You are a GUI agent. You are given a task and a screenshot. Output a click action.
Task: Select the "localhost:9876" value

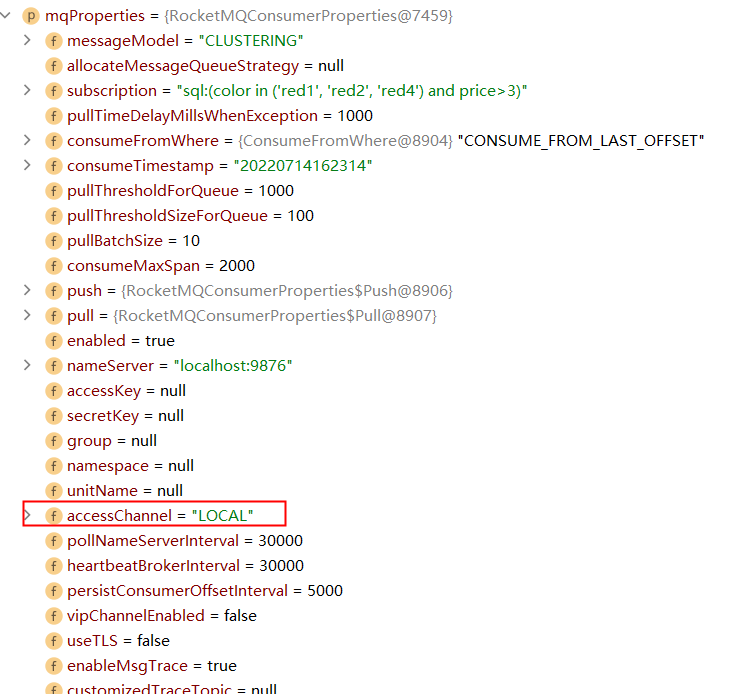coord(233,365)
